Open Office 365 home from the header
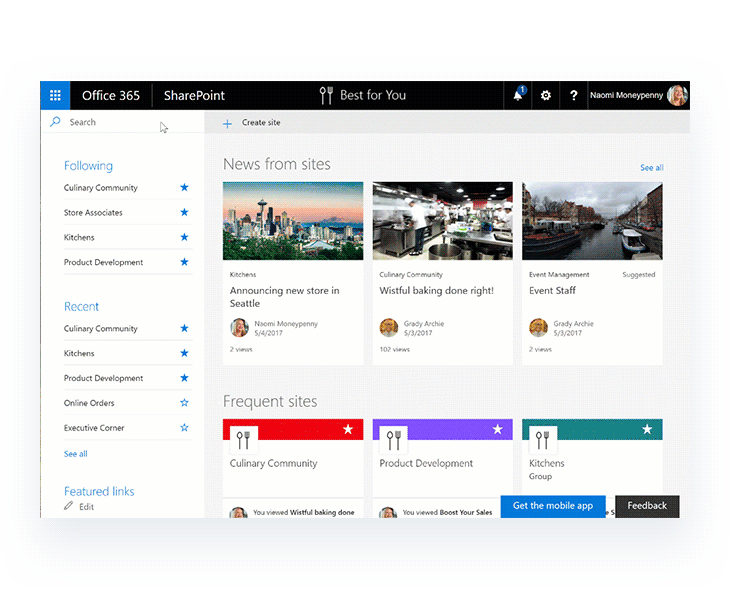Viewport: 730px width, 600px height. click(111, 95)
